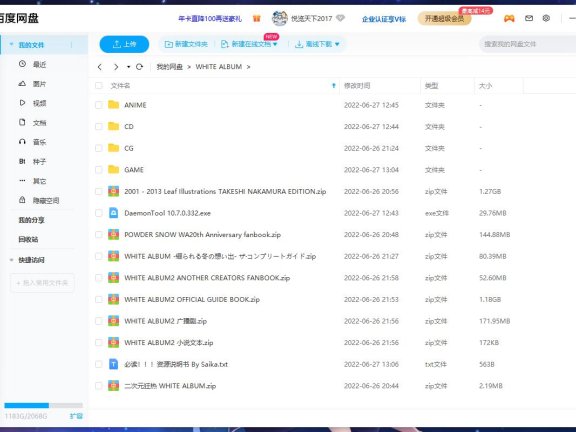Navigate to 我的网盘 breadcrumb

169,67
